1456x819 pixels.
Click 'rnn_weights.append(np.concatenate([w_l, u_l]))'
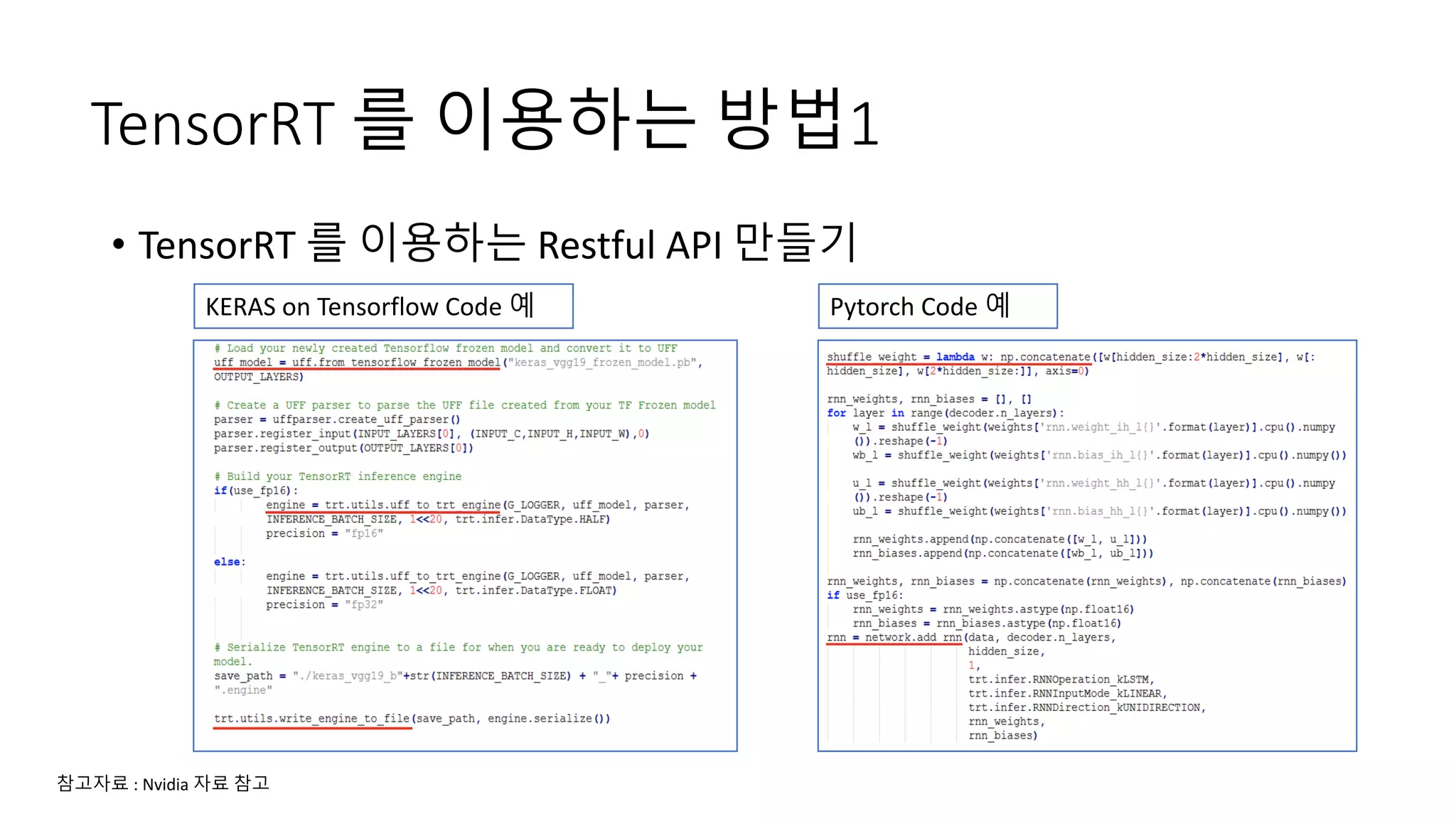coord(1000,540)
